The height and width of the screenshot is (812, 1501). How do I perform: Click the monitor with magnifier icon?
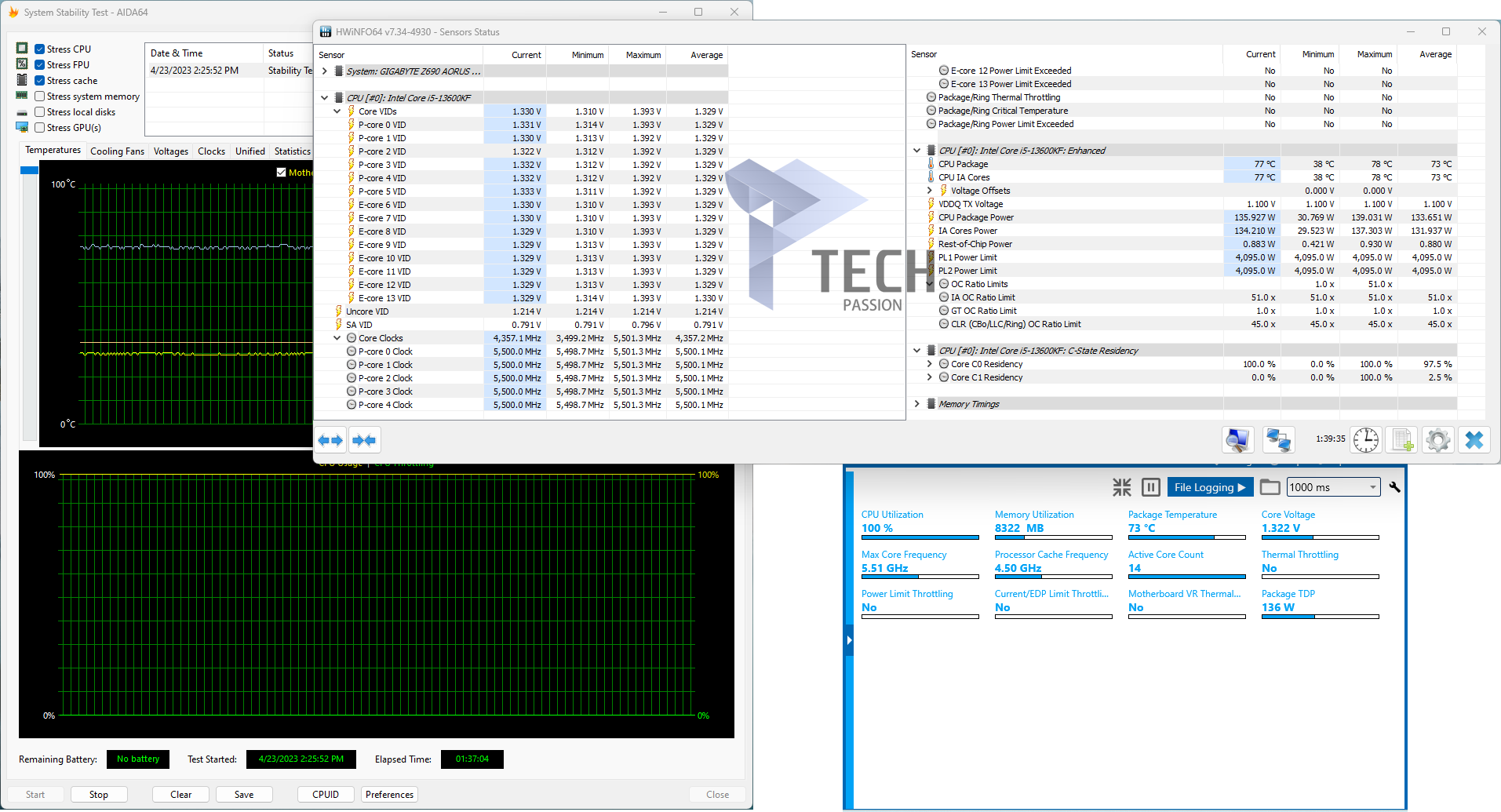pyautogui.click(x=1237, y=440)
